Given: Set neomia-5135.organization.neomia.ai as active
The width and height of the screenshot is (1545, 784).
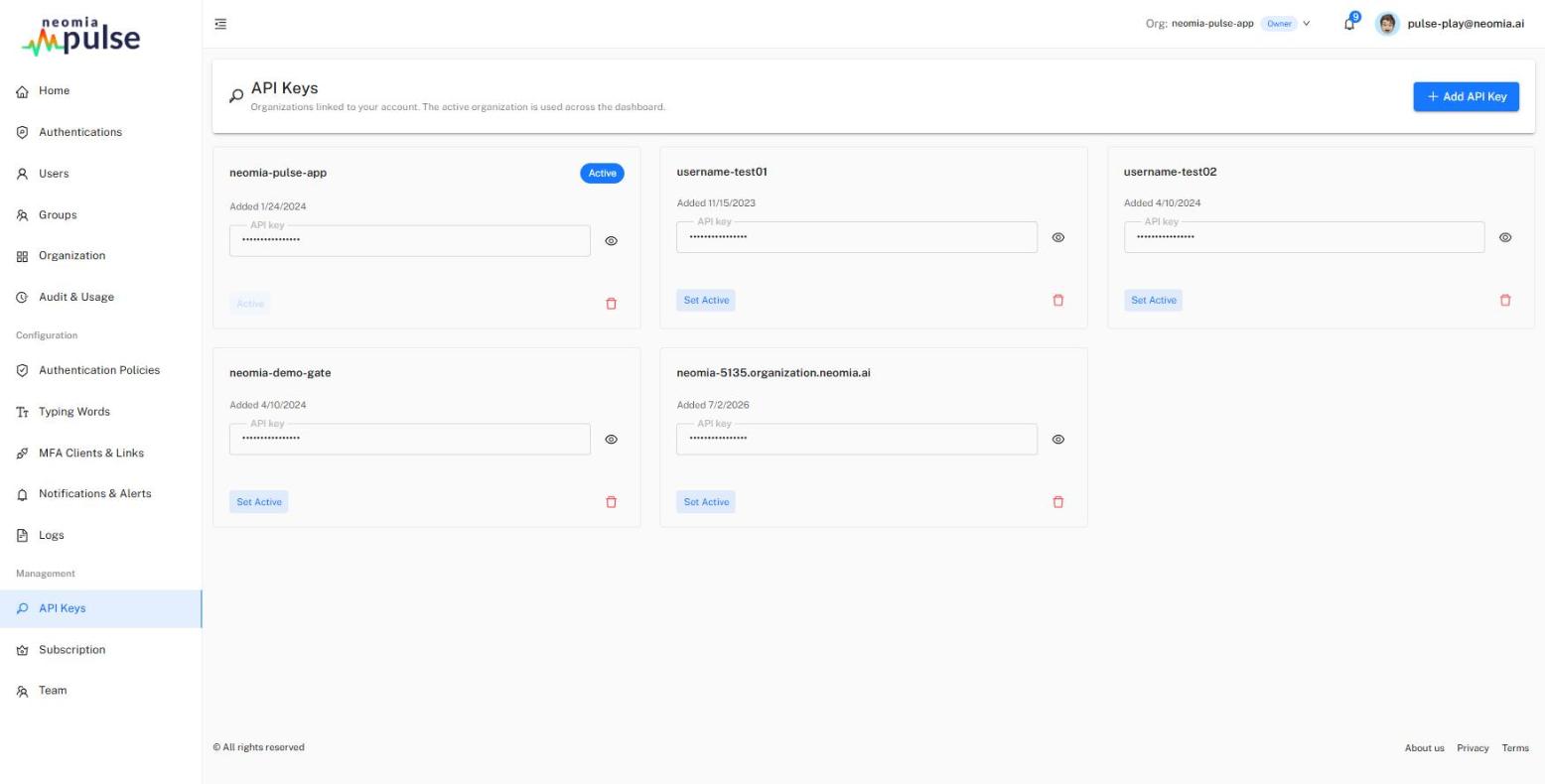Looking at the screenshot, I should (x=706, y=502).
